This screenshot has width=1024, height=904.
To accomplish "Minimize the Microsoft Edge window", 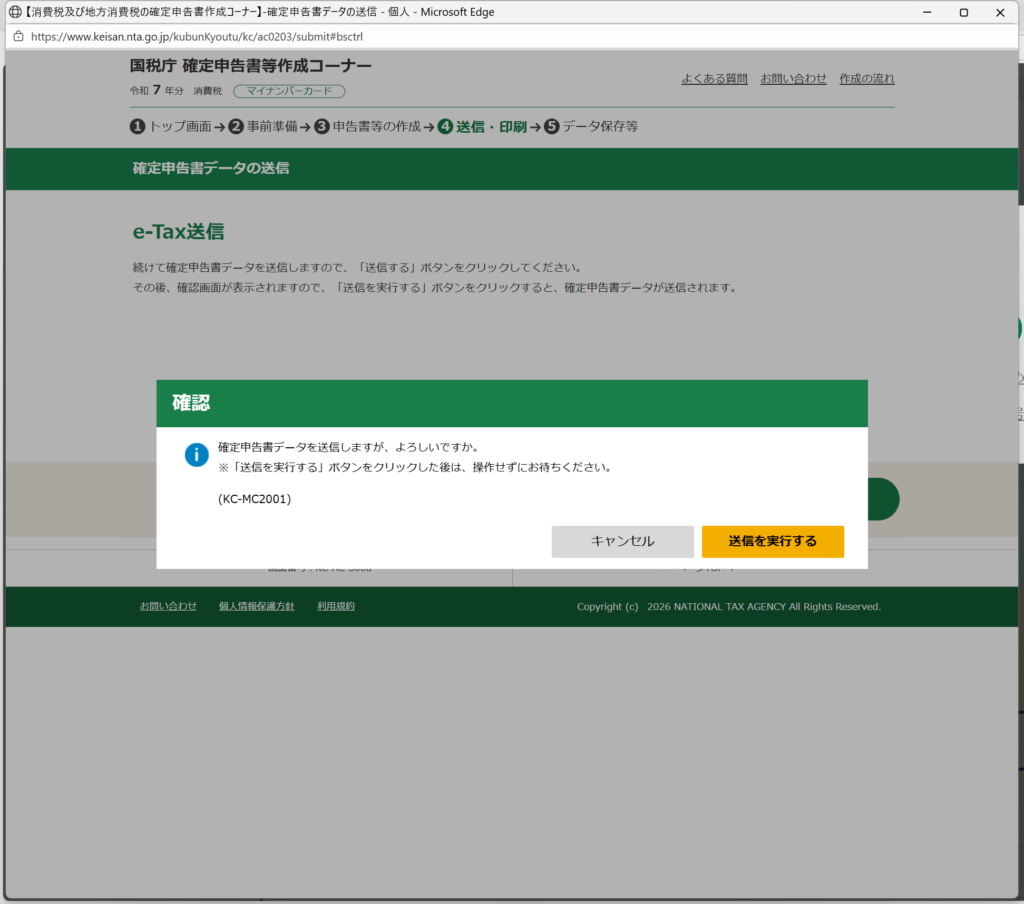I will click(x=920, y=12).
